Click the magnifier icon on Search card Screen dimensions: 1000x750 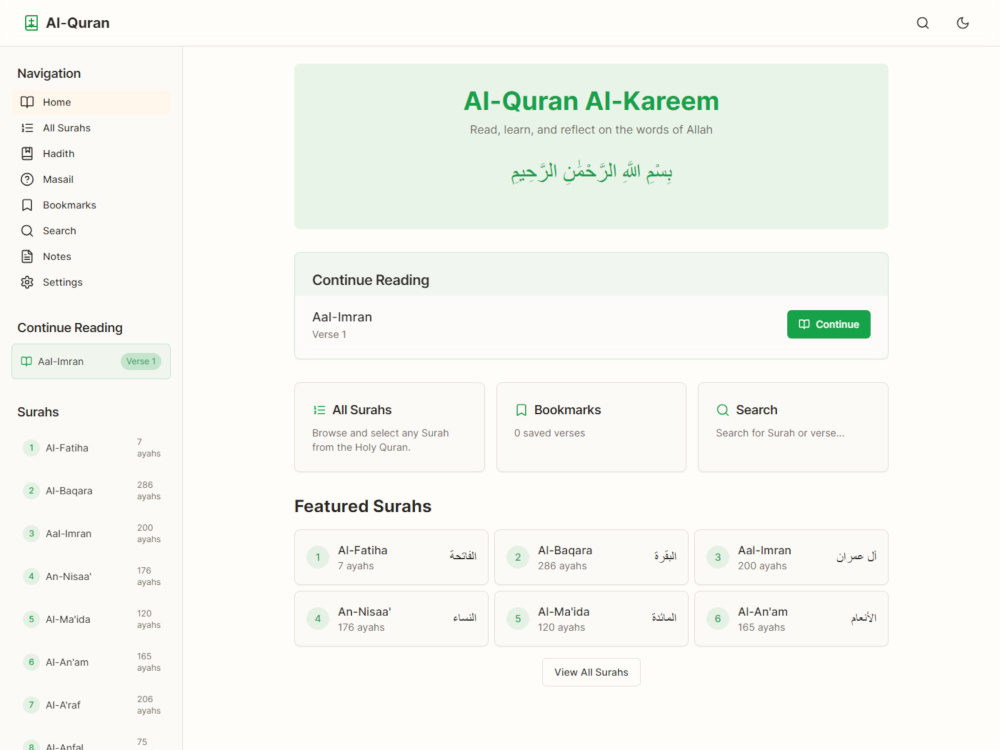(723, 410)
